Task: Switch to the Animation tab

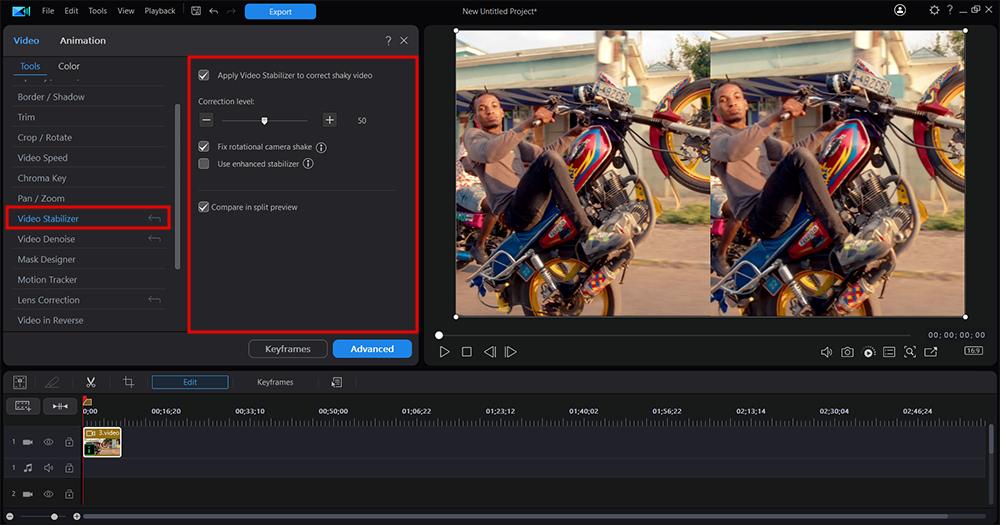Action: coord(83,40)
